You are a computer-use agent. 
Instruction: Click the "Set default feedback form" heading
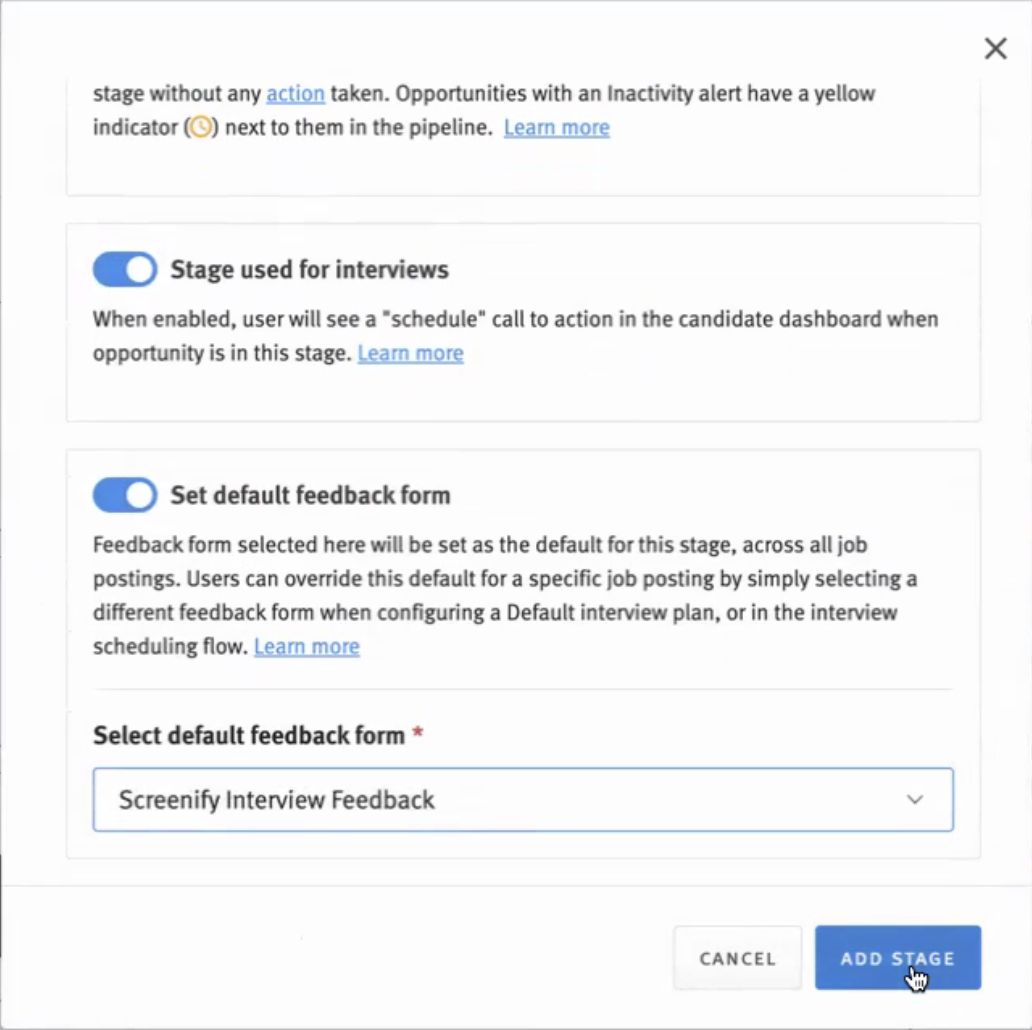tap(310, 495)
